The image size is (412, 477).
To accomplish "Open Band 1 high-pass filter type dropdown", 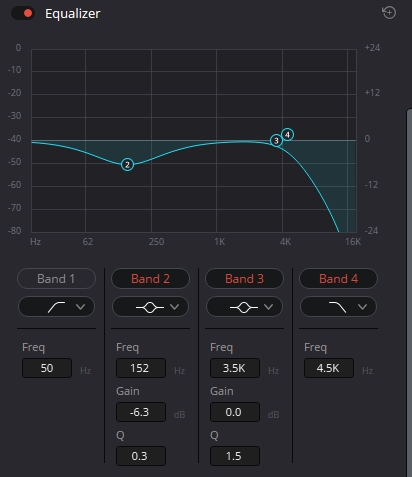I will [x=56, y=307].
